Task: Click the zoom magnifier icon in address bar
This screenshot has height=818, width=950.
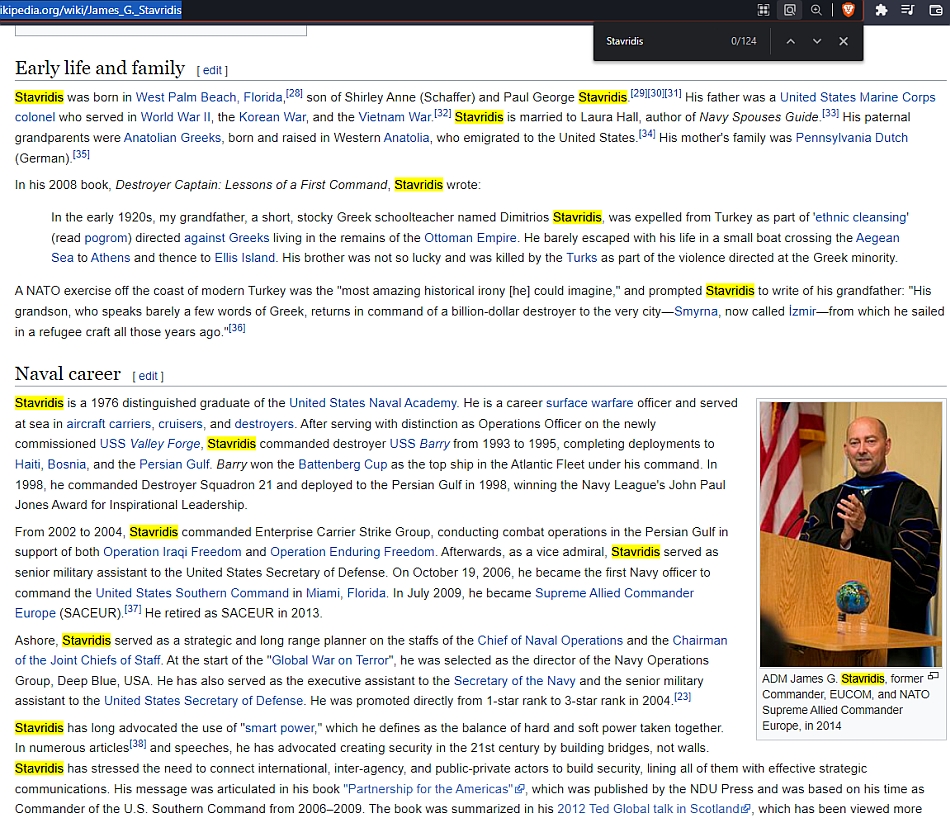Action: (816, 10)
